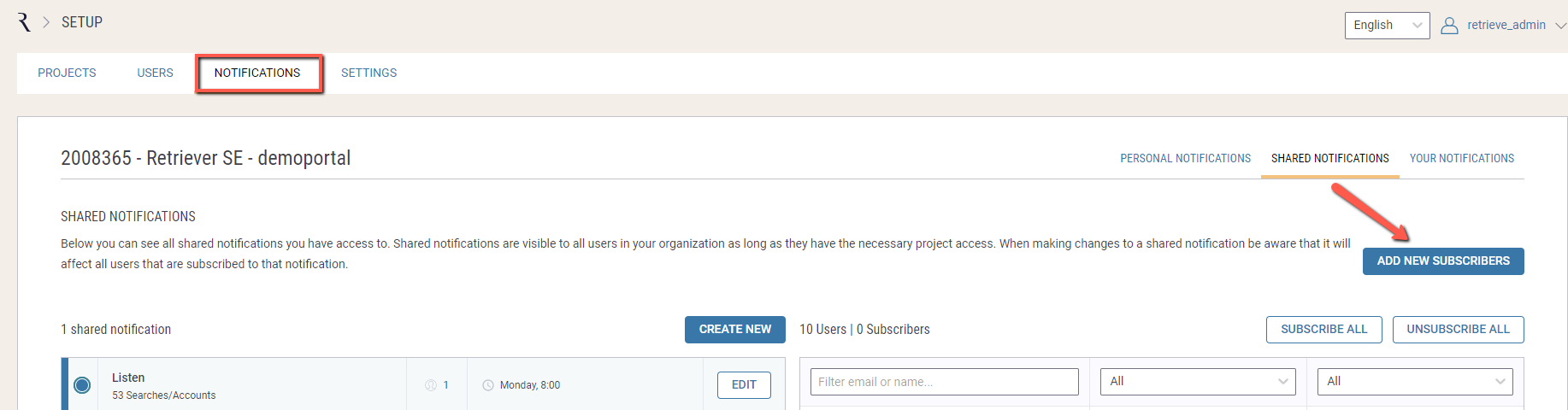Open the English language dropdown
1568x410 pixels.
(x=1387, y=26)
